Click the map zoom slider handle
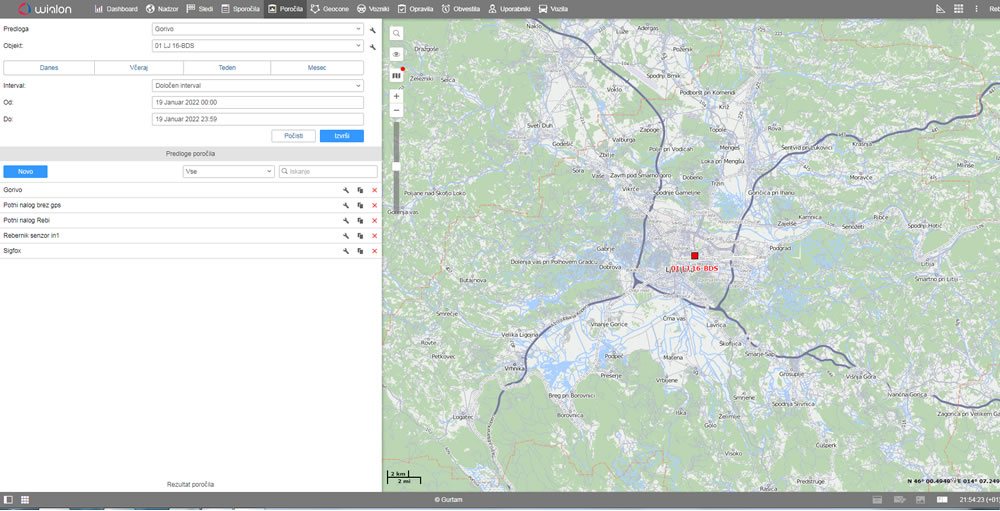This screenshot has height=511, width=1000. click(396, 167)
